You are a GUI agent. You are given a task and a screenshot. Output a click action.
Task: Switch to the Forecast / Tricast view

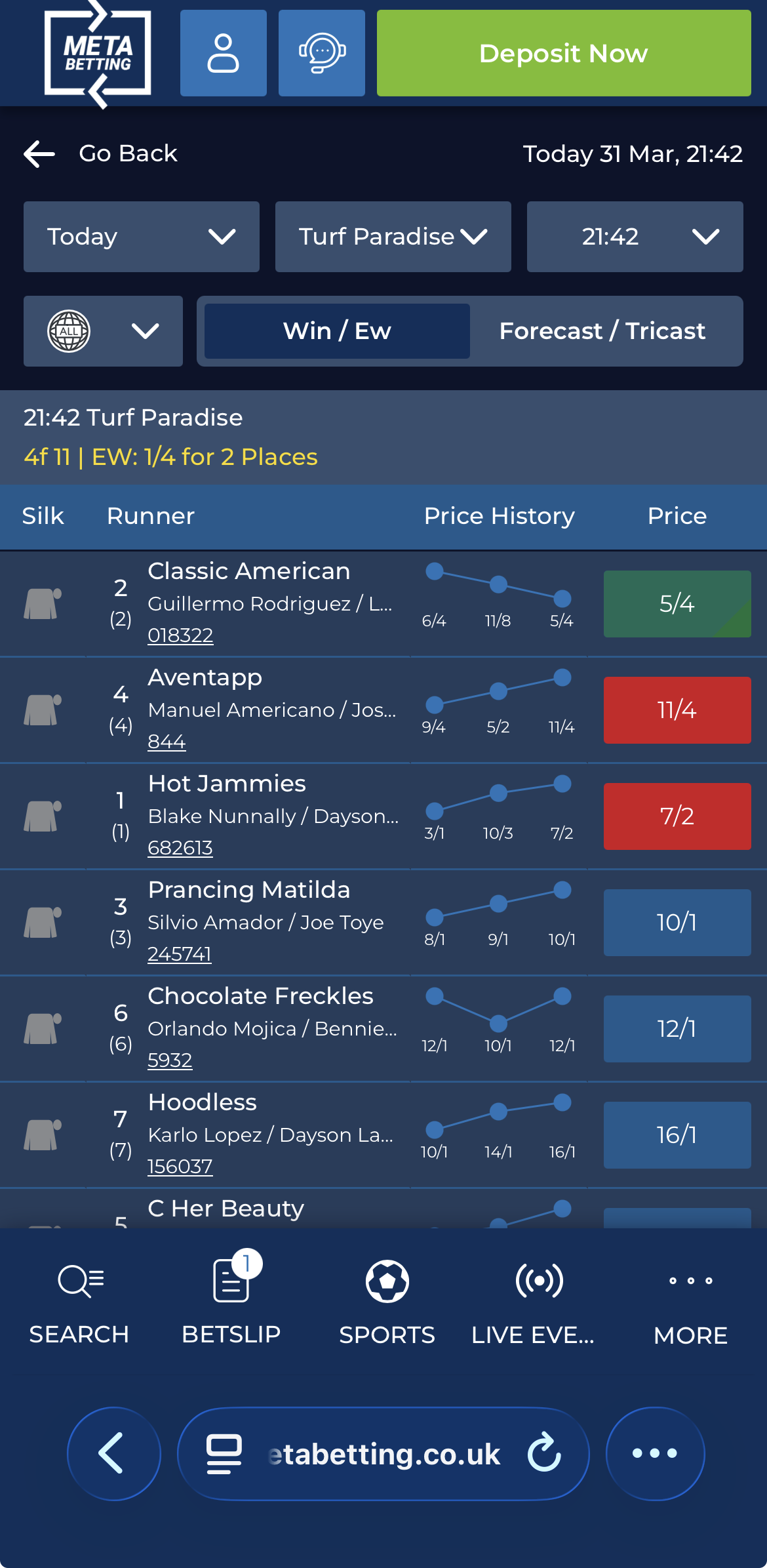[x=602, y=331]
